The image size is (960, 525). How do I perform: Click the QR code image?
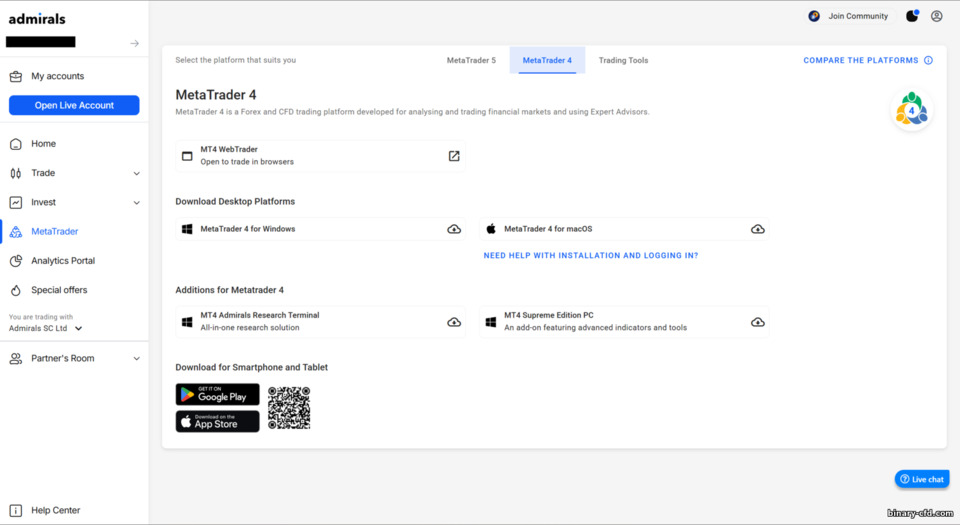[x=289, y=408]
